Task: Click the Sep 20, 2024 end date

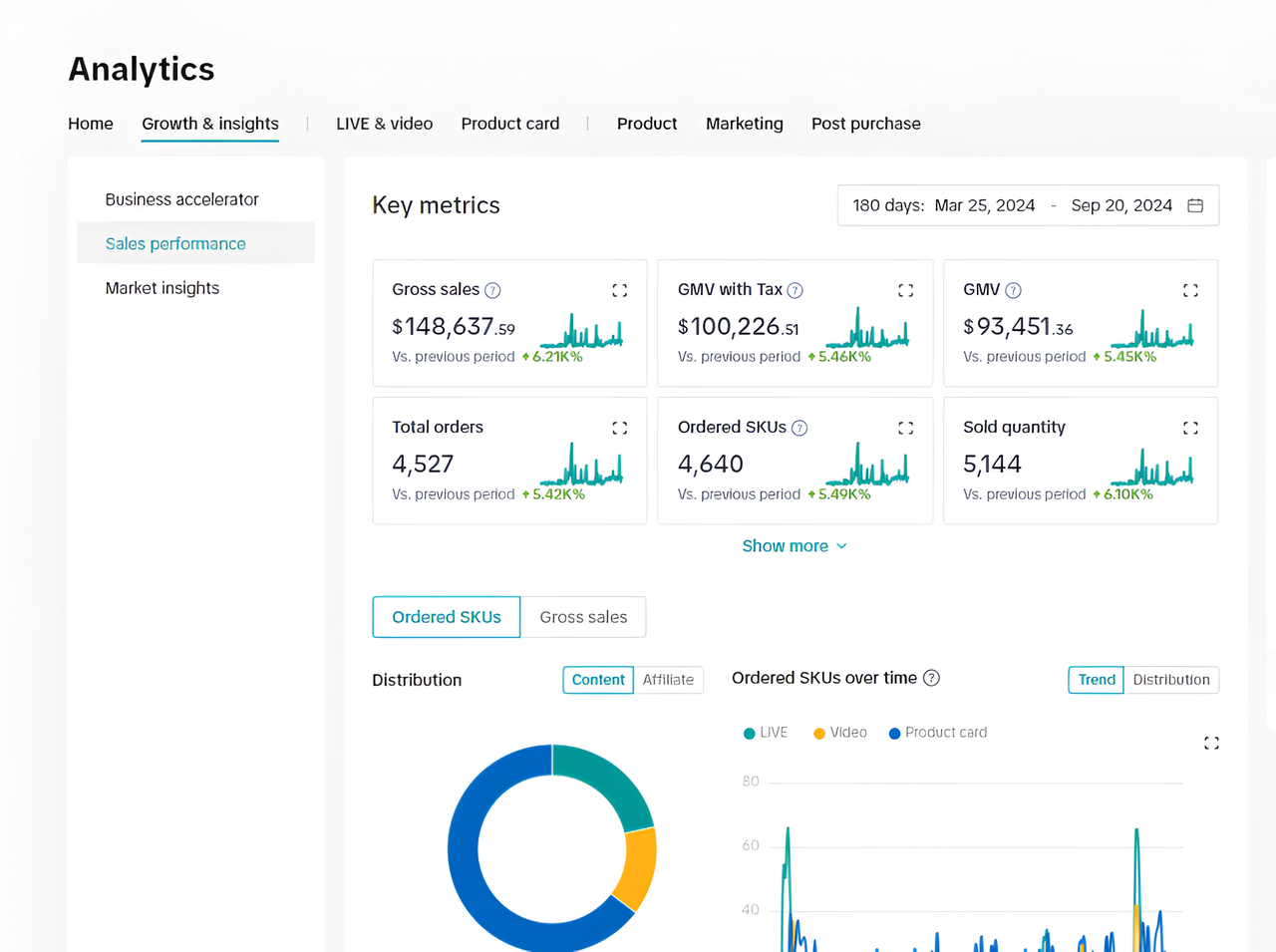Action: 1121,205
